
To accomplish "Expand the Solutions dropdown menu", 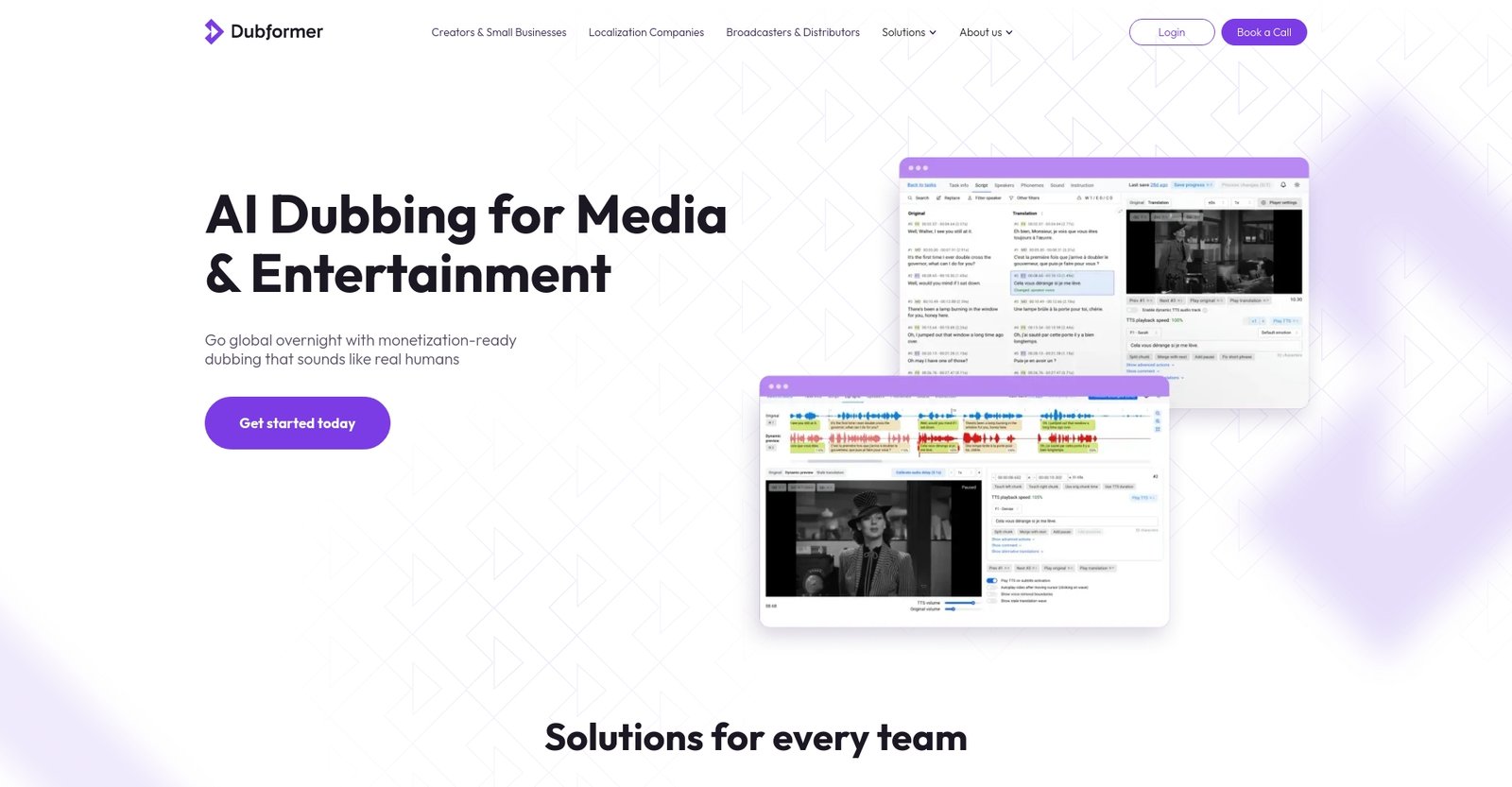I will click(x=908, y=32).
